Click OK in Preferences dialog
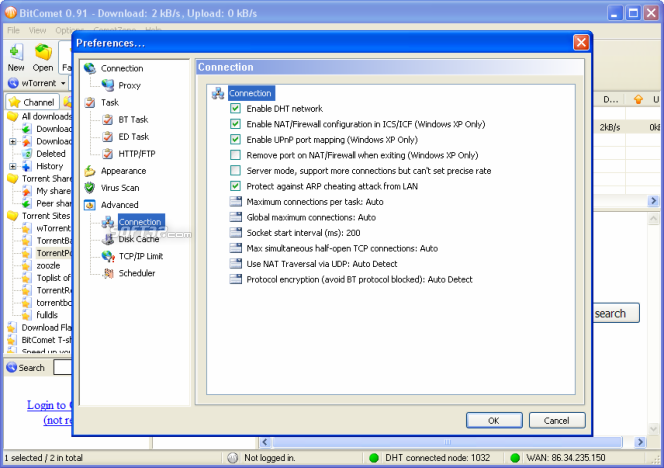Screen dimensions: 664x468 [494, 421]
